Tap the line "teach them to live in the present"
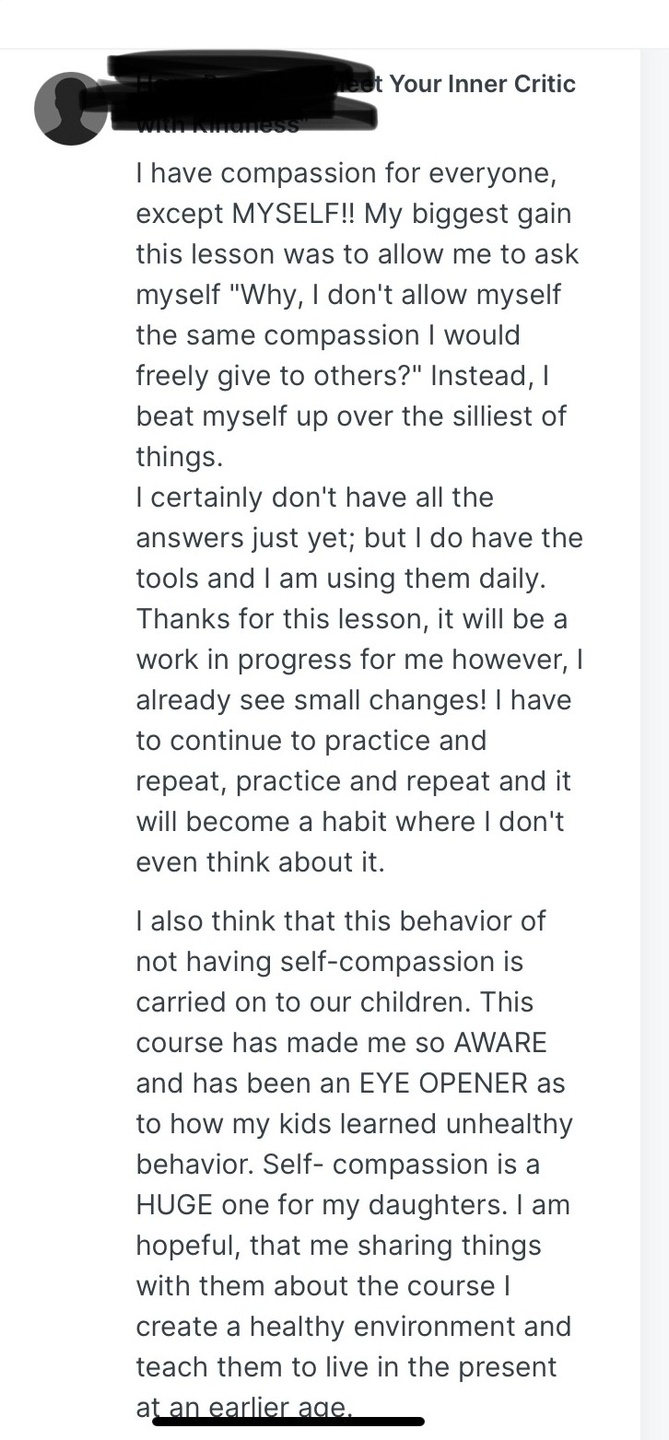The height and width of the screenshot is (1440, 669). (x=346, y=1367)
